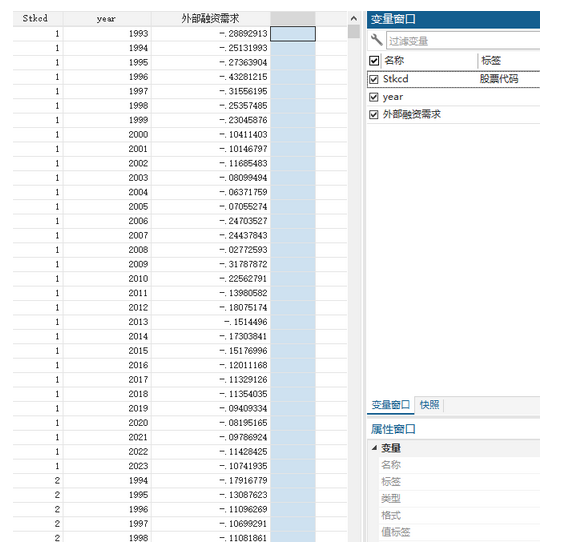Uncheck the year variable checkbox
578x552 pixels.
(374, 97)
